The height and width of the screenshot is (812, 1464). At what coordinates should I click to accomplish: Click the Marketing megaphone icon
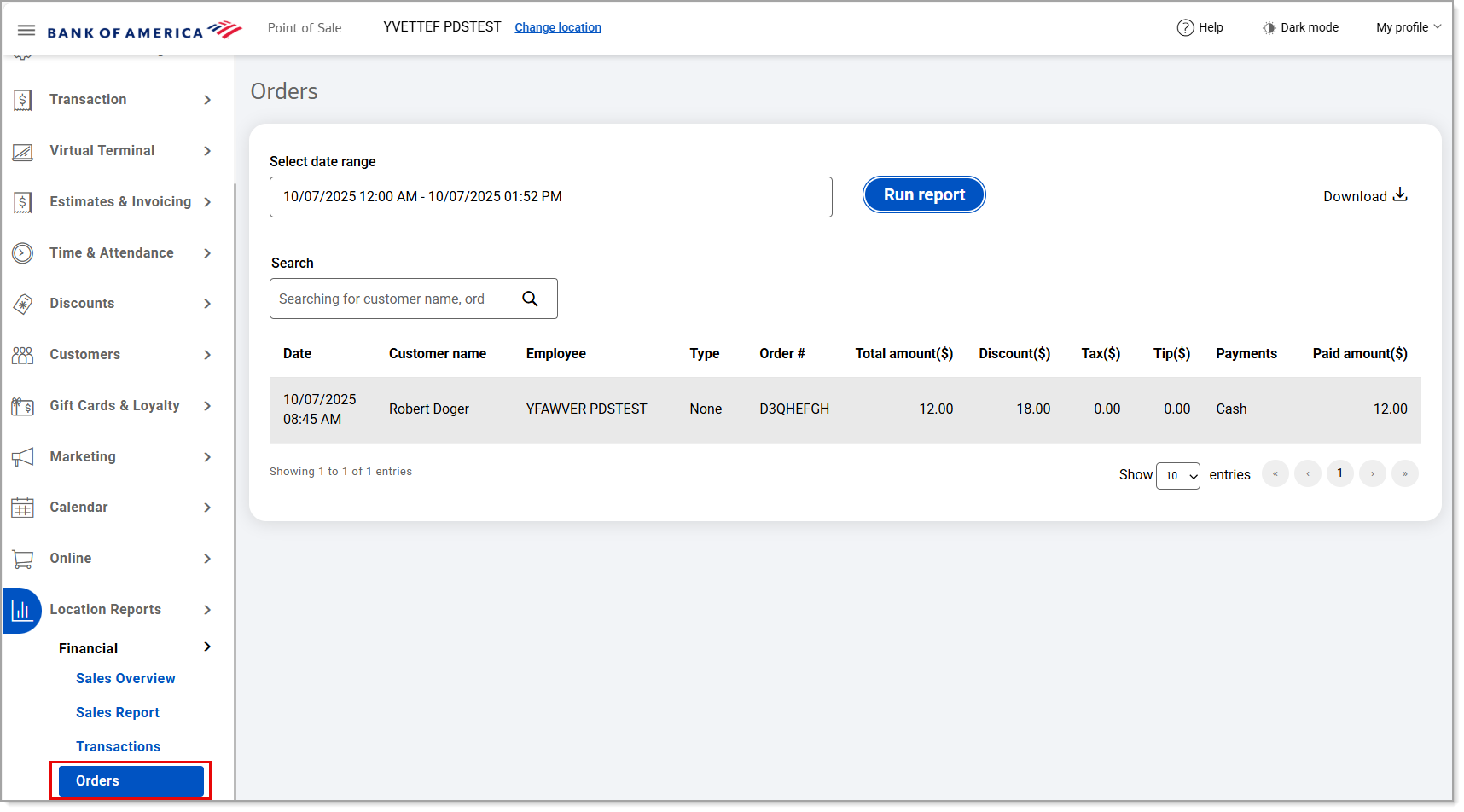(x=23, y=457)
